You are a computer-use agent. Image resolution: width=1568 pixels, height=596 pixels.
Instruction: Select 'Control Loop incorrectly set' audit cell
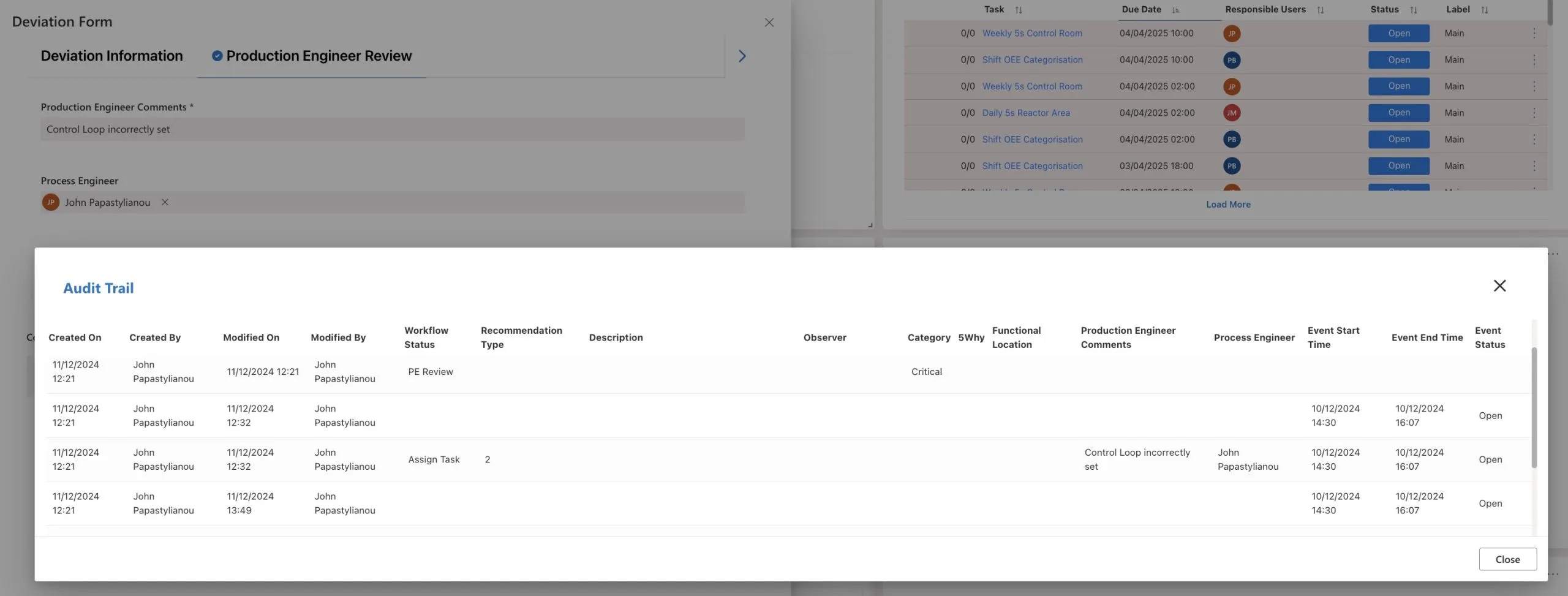pos(1137,459)
